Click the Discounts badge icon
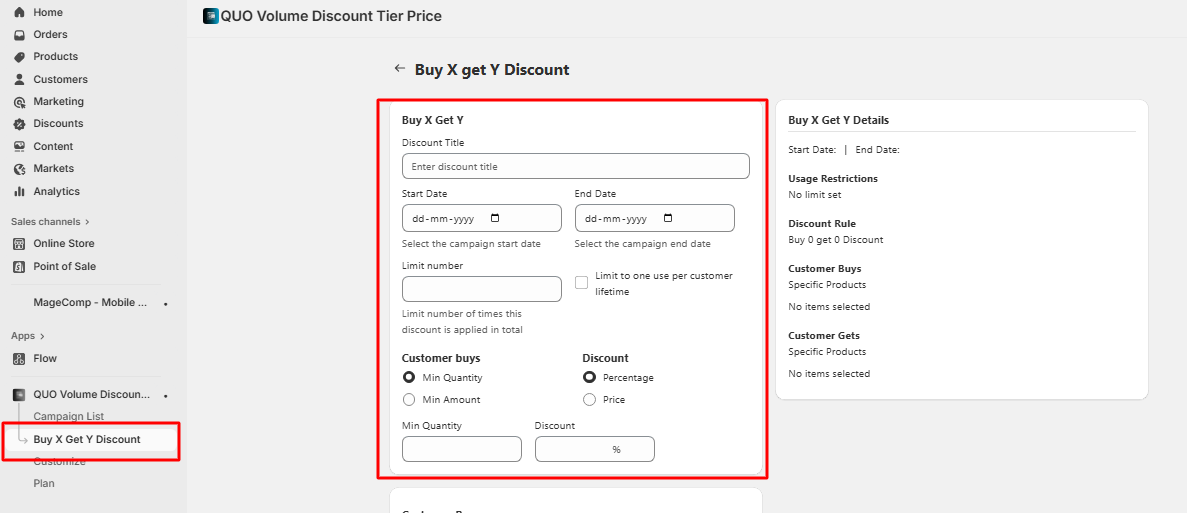Image resolution: width=1187 pixels, height=513 pixels. click(19, 124)
